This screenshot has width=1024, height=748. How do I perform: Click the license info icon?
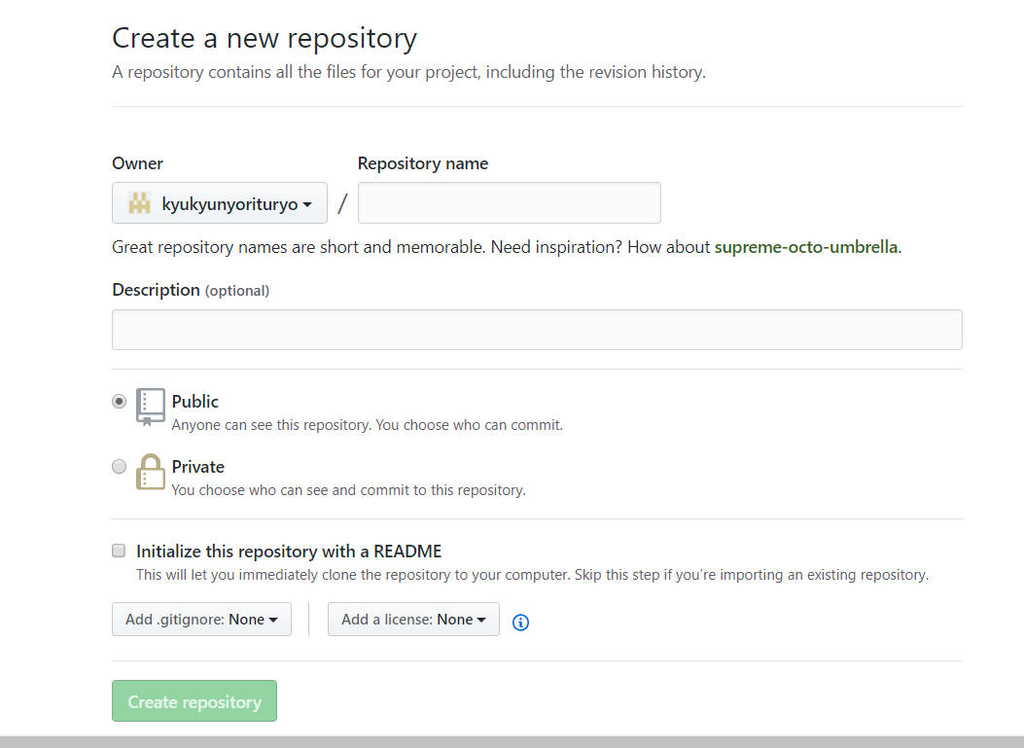click(x=520, y=622)
